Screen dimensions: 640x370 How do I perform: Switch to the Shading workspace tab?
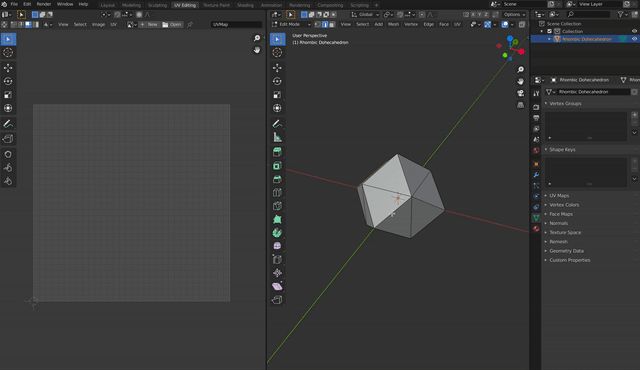245,5
